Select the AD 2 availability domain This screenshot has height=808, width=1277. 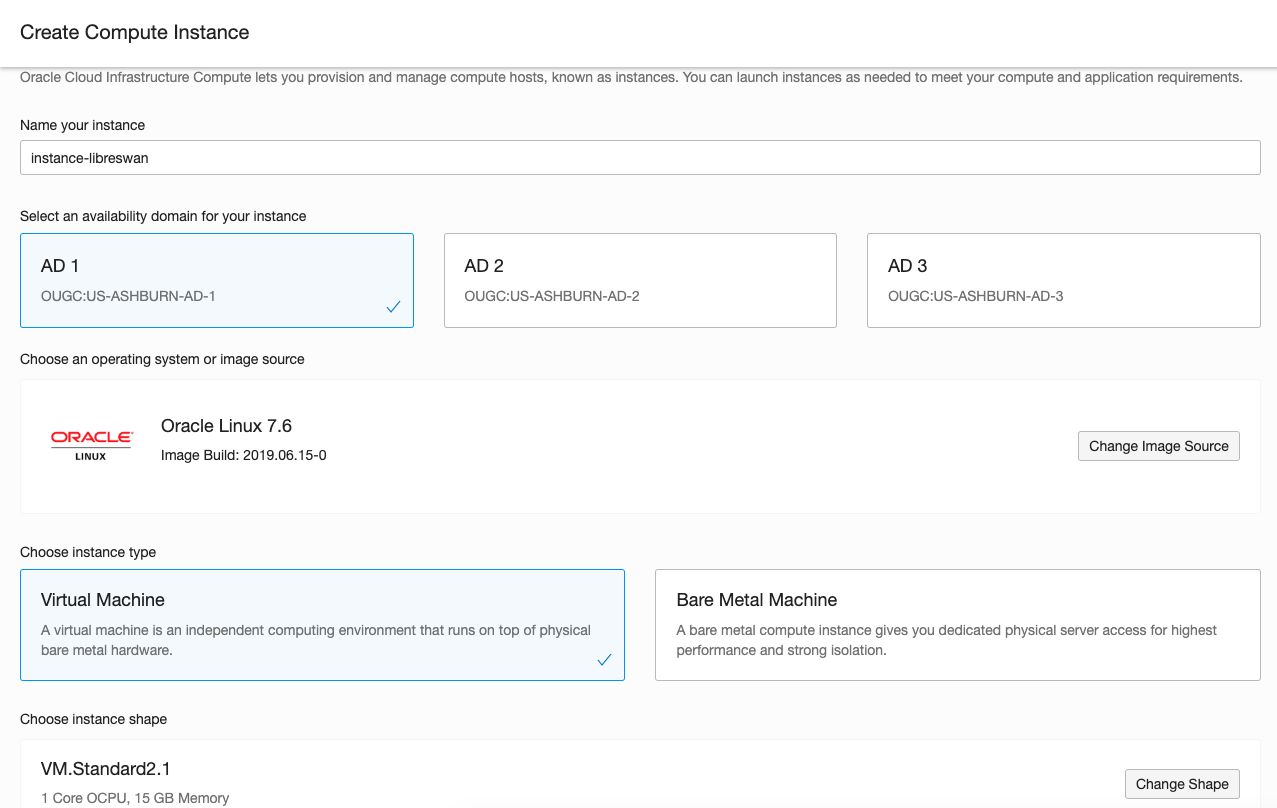[x=640, y=280]
